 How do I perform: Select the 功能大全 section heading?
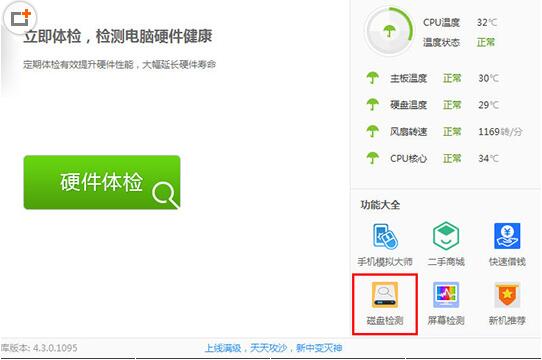(380, 205)
